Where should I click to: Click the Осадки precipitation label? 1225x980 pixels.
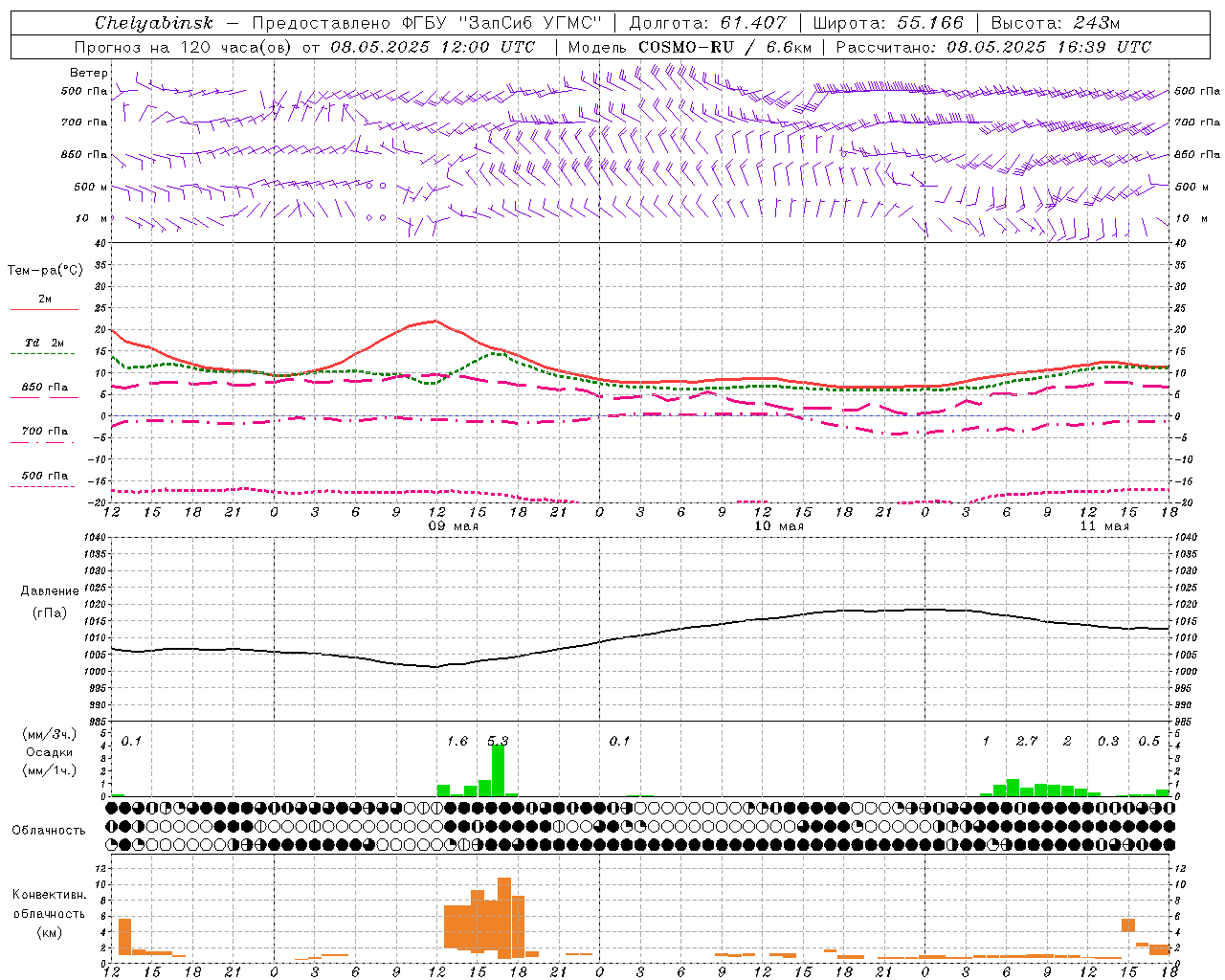click(x=49, y=752)
